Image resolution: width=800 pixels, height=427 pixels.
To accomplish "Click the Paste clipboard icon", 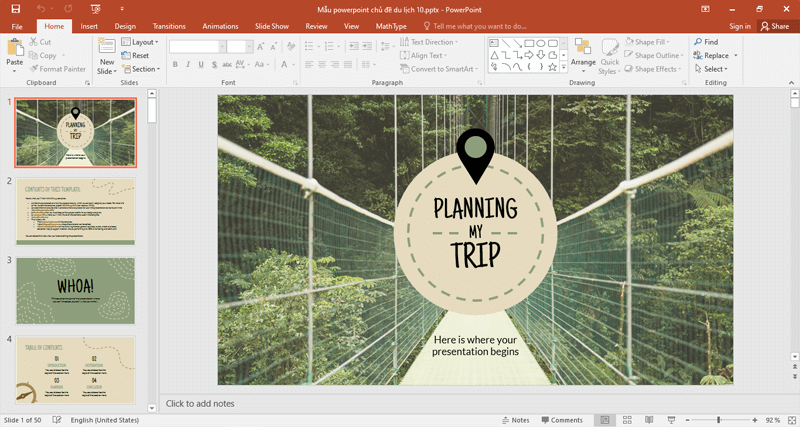I will (x=15, y=47).
